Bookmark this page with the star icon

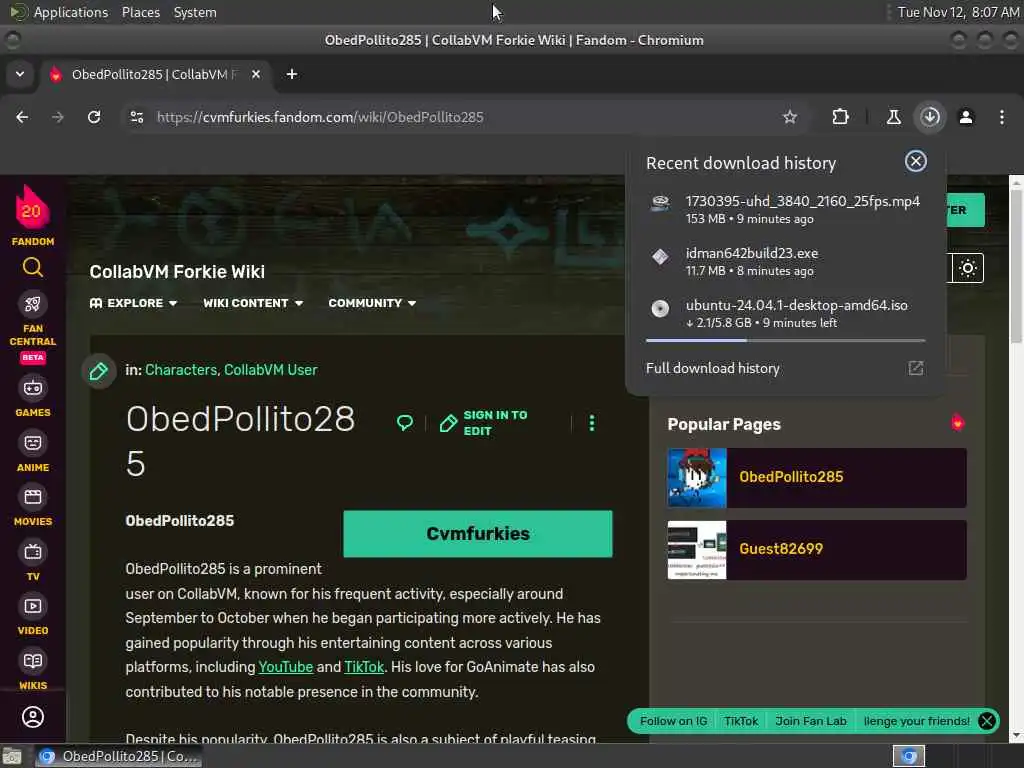[x=790, y=117]
